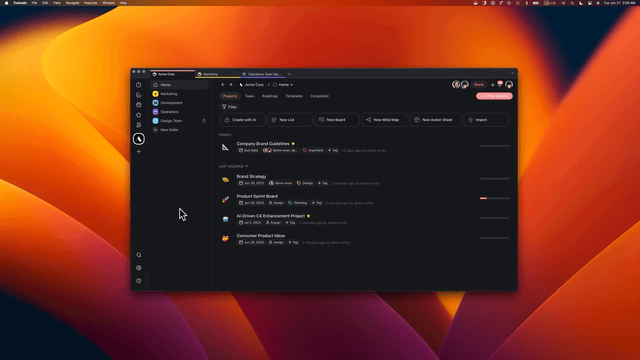Go back with the left arrow
This screenshot has height=360, width=640.
(x=223, y=84)
